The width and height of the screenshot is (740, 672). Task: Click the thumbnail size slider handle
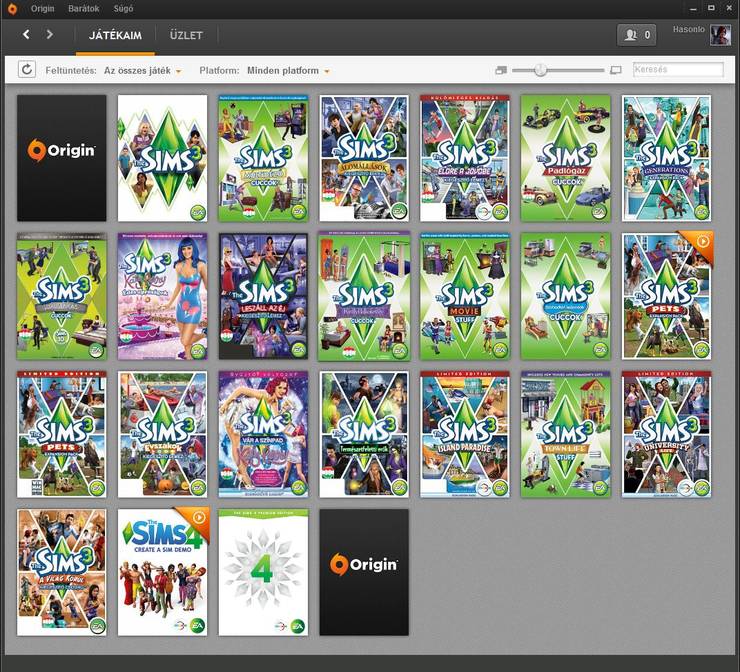(540, 70)
